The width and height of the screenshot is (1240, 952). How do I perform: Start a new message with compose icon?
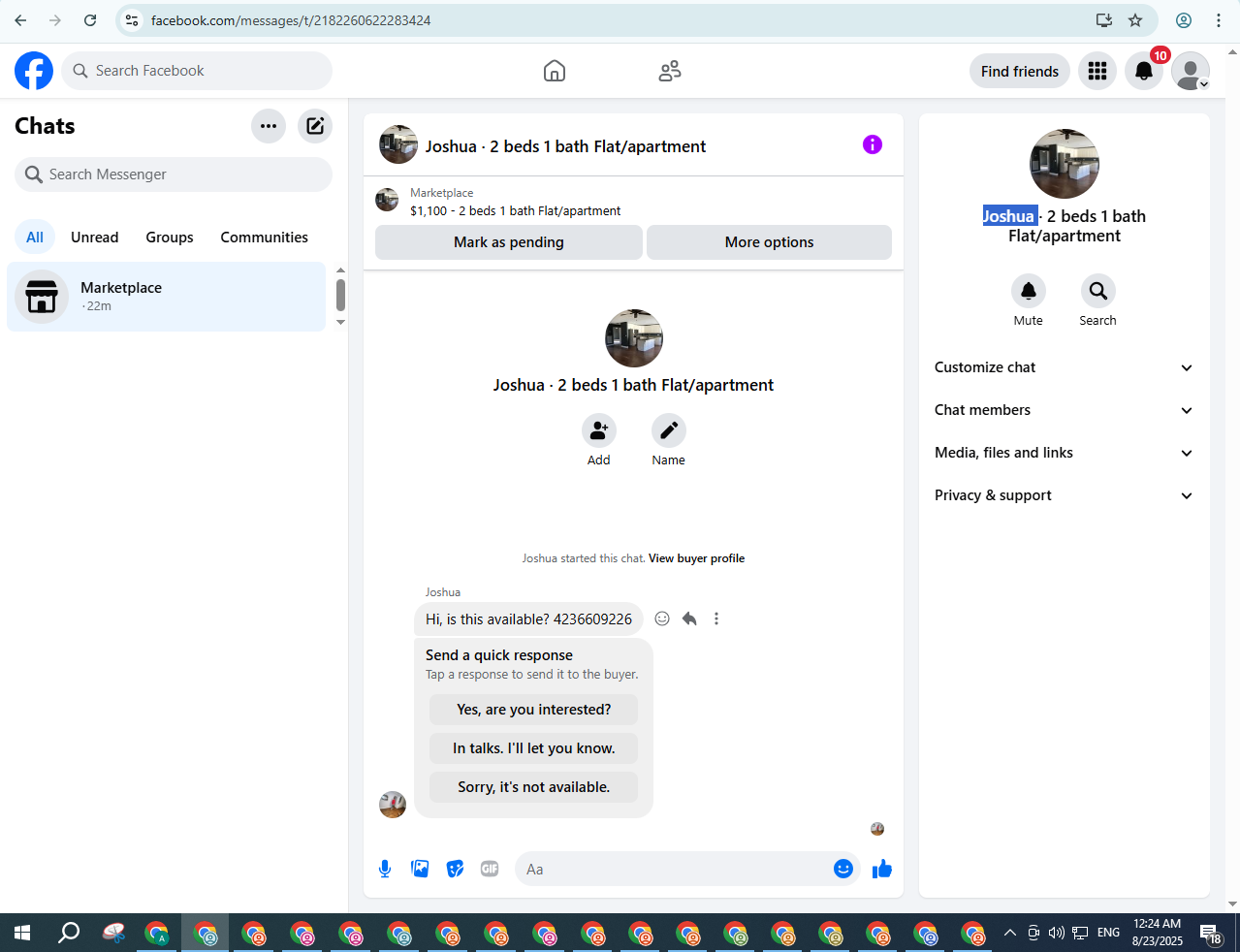click(315, 126)
